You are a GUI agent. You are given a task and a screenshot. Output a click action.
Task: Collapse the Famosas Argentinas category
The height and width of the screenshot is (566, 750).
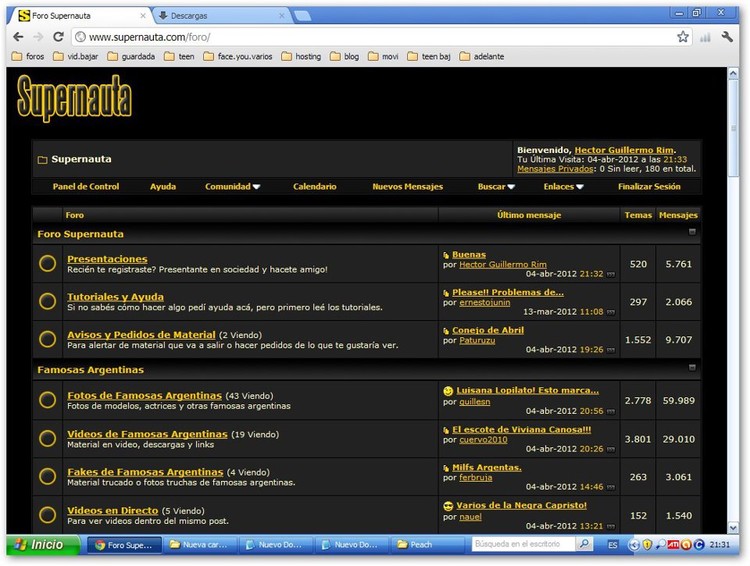691,368
